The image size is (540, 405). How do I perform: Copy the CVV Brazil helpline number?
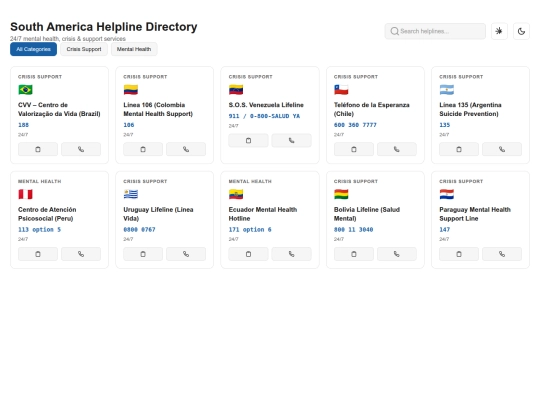(38, 149)
